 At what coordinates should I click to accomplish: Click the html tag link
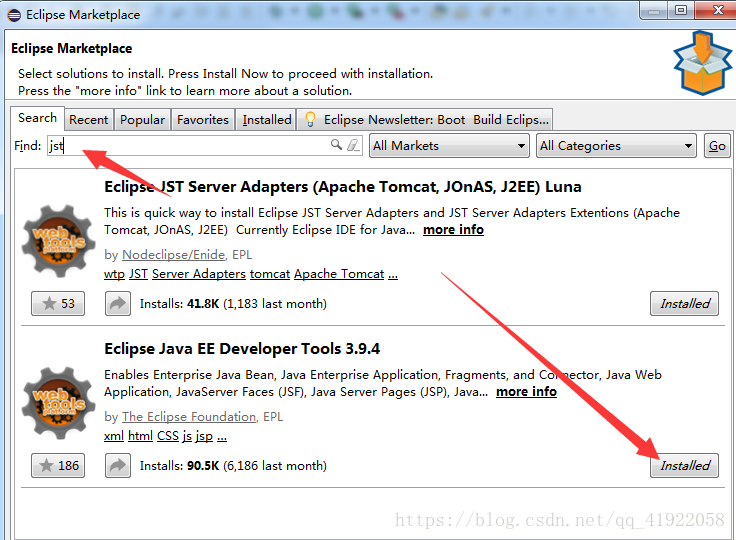(x=140, y=436)
